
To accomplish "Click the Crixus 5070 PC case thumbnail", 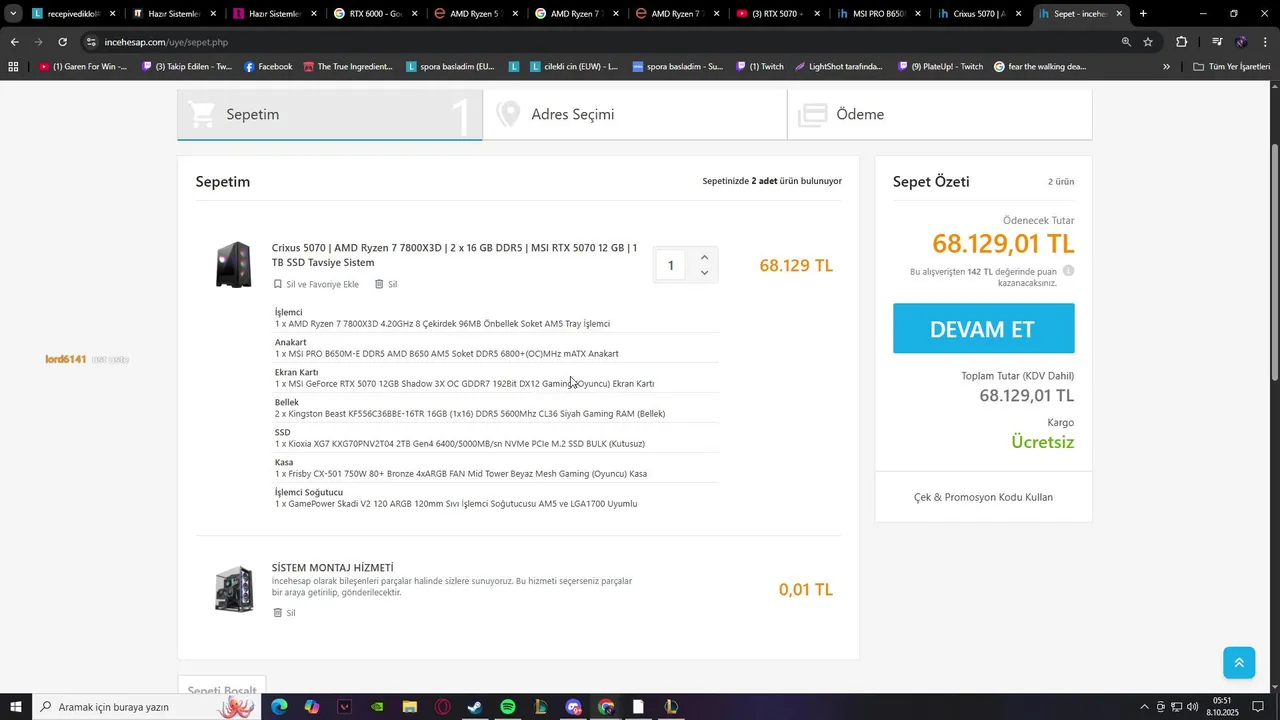I will [234, 265].
